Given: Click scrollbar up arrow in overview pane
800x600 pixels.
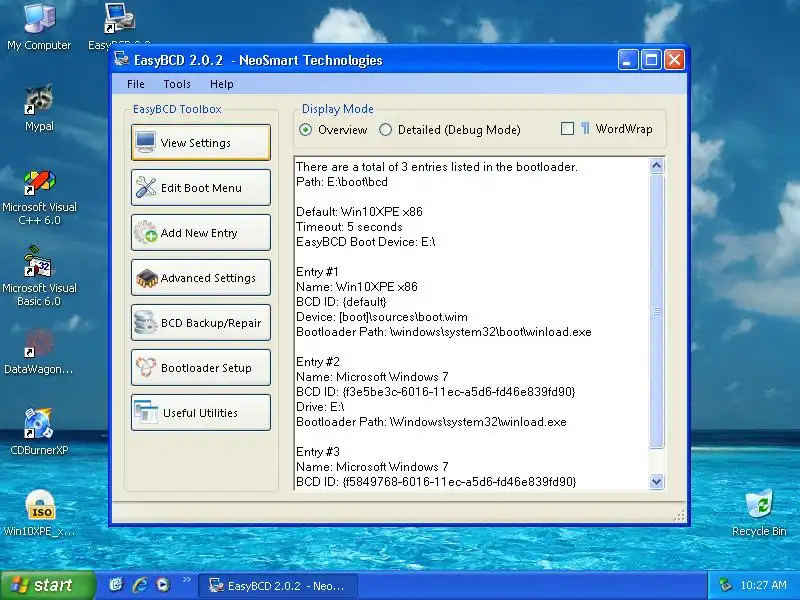Looking at the screenshot, I should (x=657, y=165).
